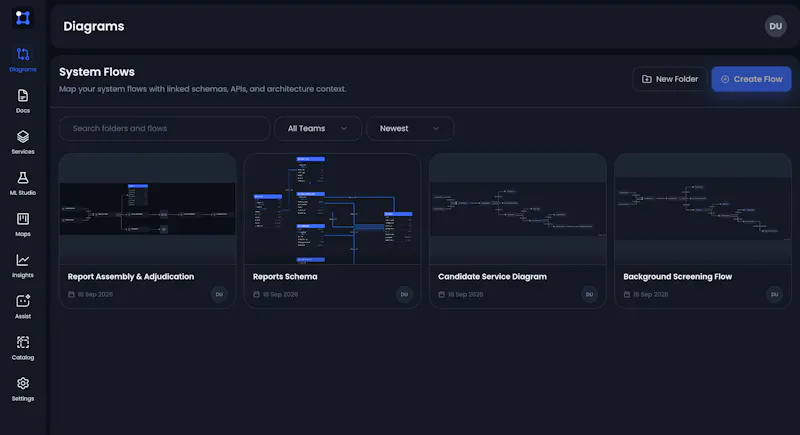Image resolution: width=800 pixels, height=435 pixels.
Task: Click the DU badge on Background Screening Flow card
Action: [x=774, y=294]
